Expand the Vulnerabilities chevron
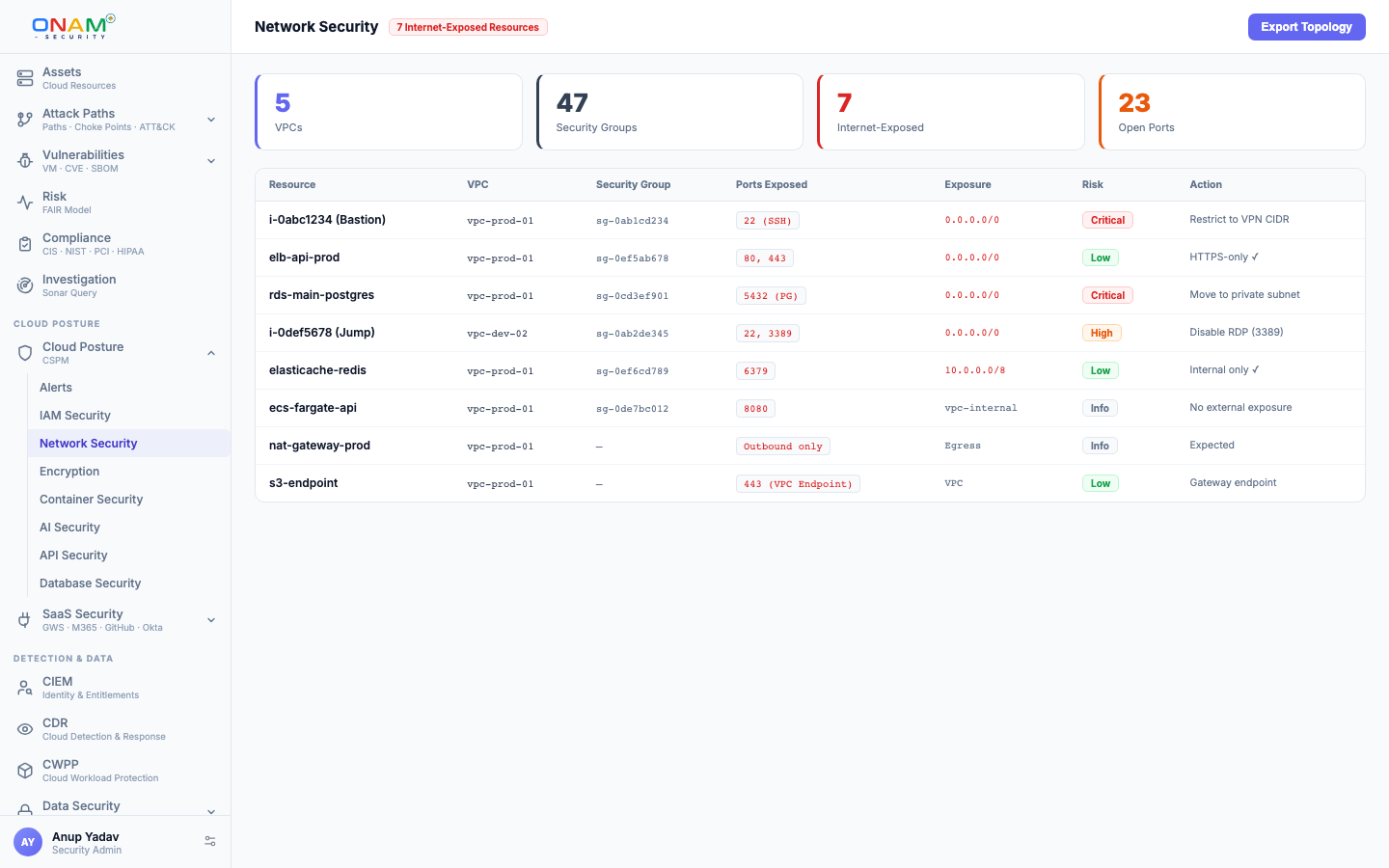This screenshot has width=1389, height=868. [211, 161]
